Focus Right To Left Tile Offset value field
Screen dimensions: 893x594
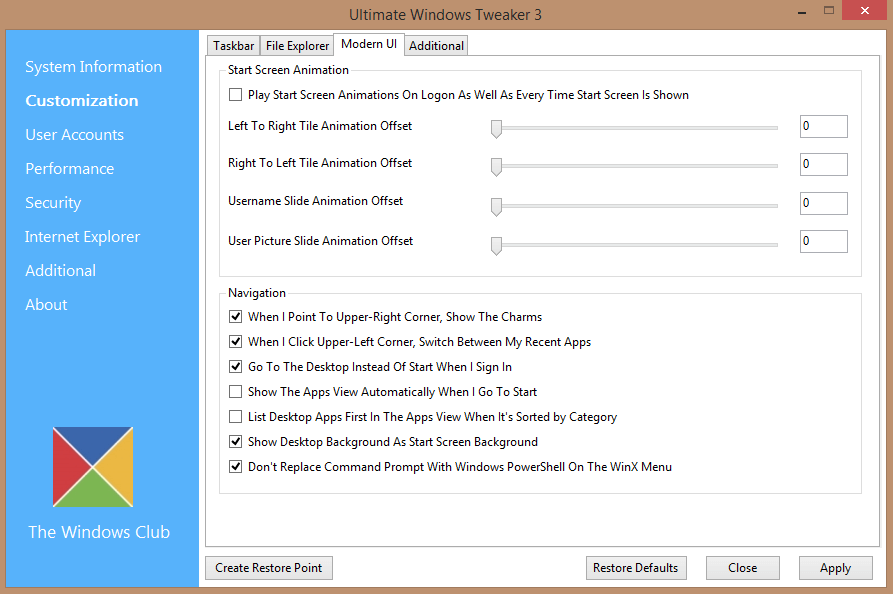(824, 164)
